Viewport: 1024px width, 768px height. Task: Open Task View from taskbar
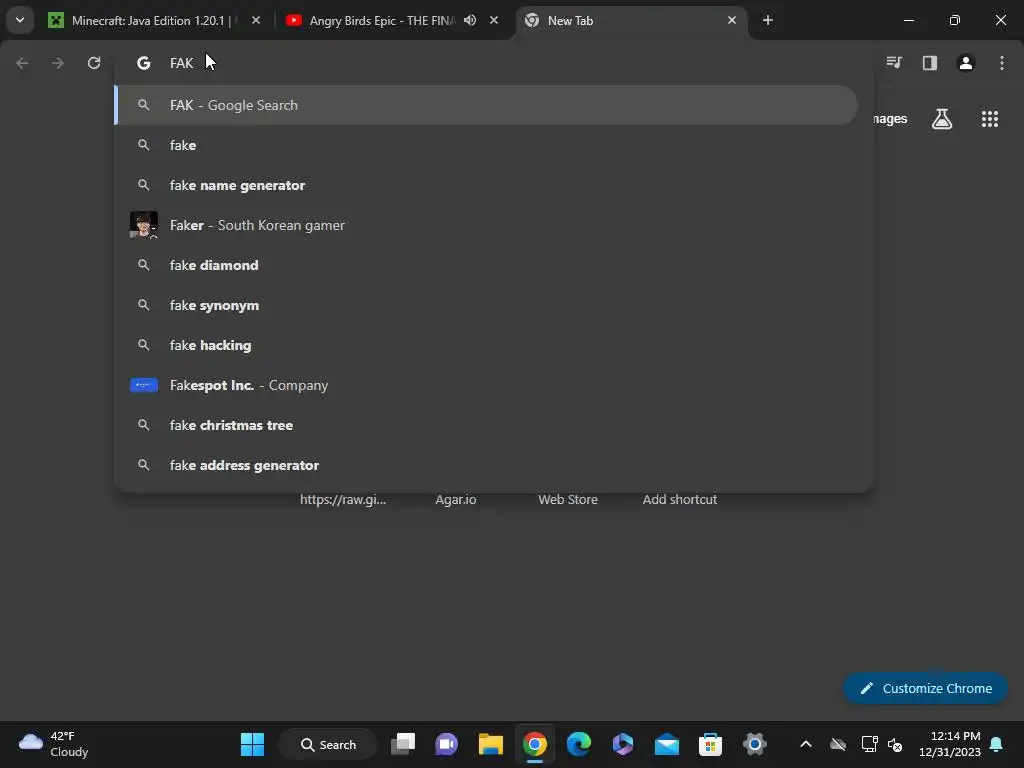pos(403,744)
